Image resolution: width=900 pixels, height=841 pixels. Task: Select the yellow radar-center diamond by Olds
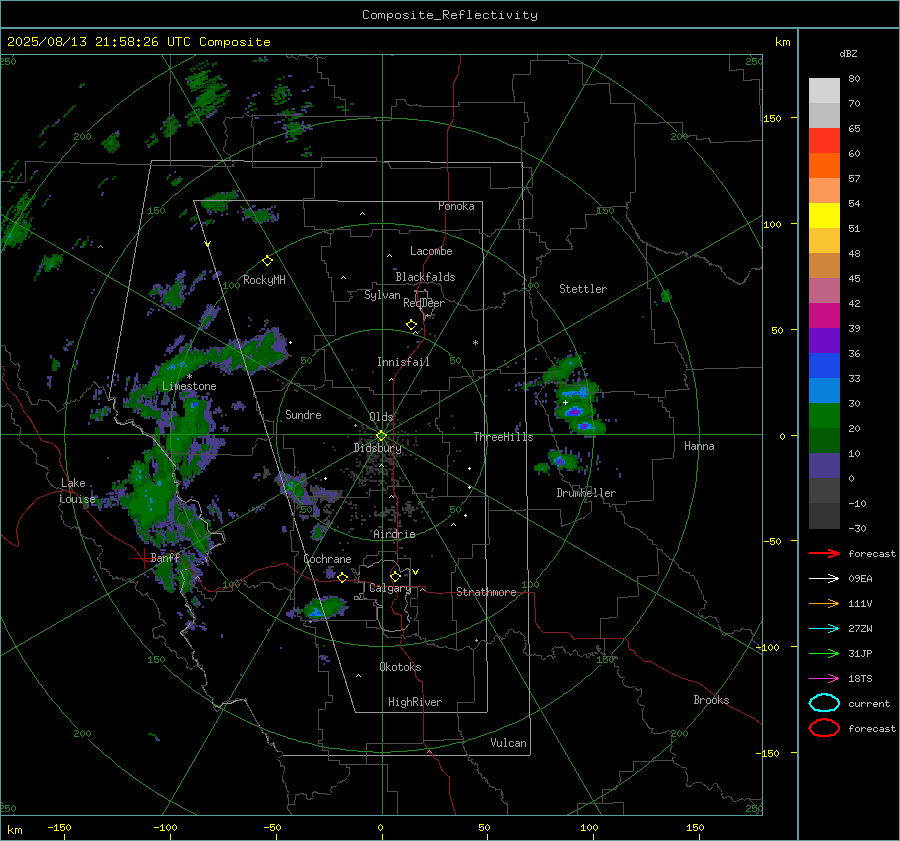[x=381, y=436]
